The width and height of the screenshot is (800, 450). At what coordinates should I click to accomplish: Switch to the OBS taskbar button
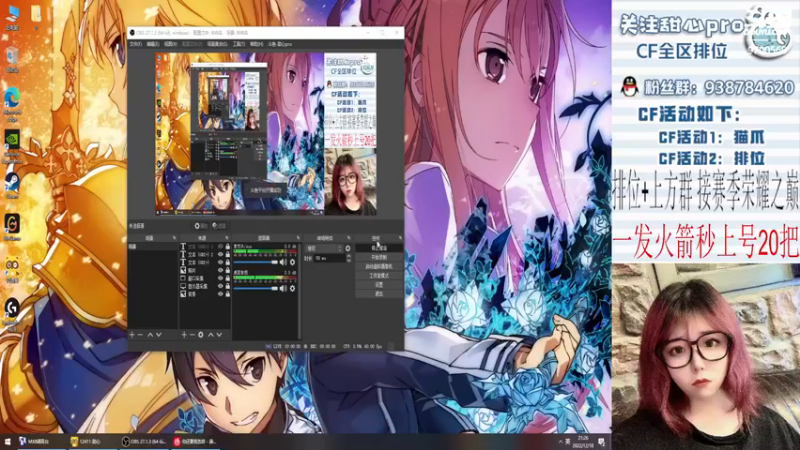144,442
